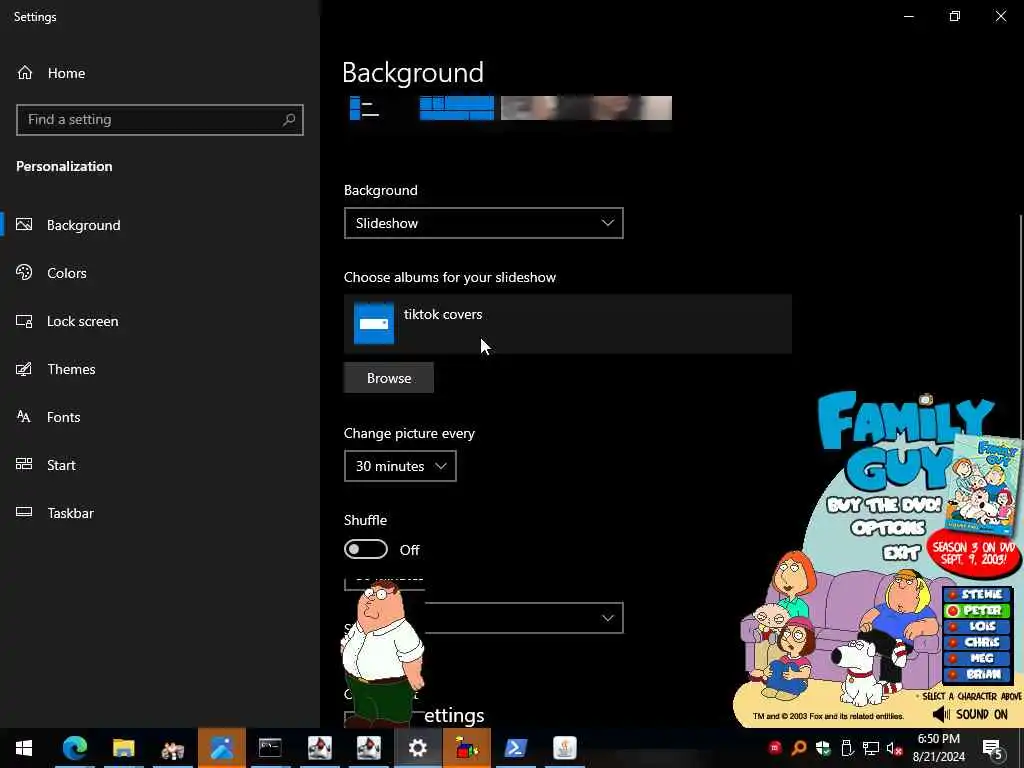Select the Stewie character option
The image size is (1024, 768).
click(x=977, y=594)
